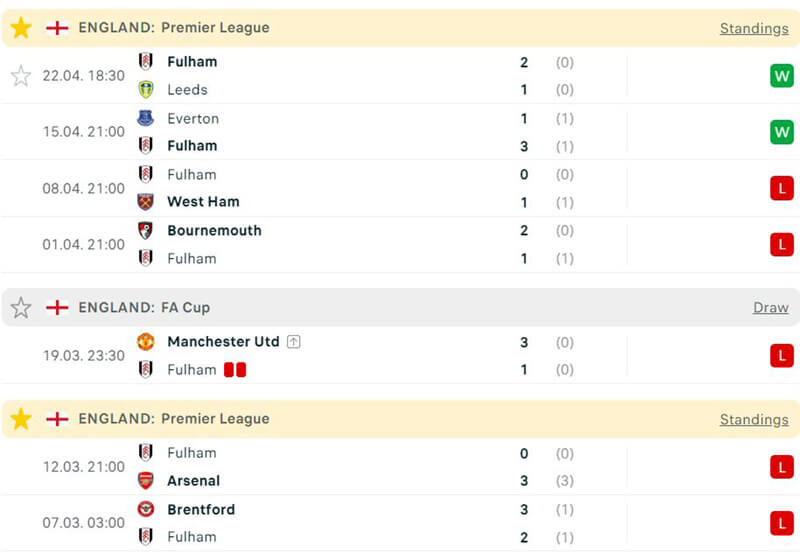This screenshot has width=800, height=553.
Task: Click the red L badge for Arsenal match
Action: (781, 467)
